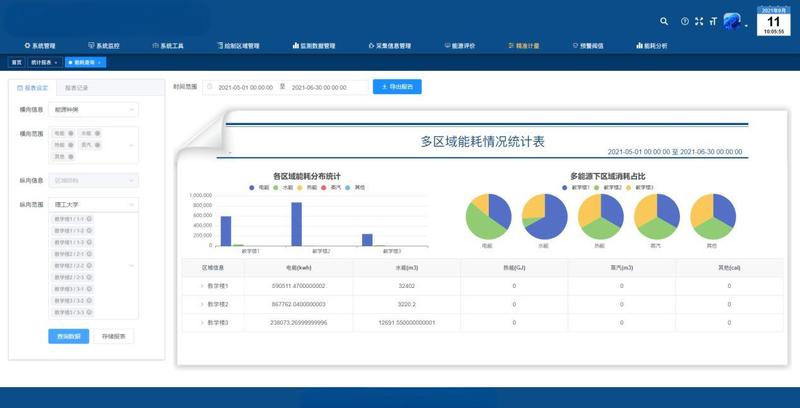This screenshot has height=408, width=800.
Task: Click the font size icon in header
Action: 713,21
